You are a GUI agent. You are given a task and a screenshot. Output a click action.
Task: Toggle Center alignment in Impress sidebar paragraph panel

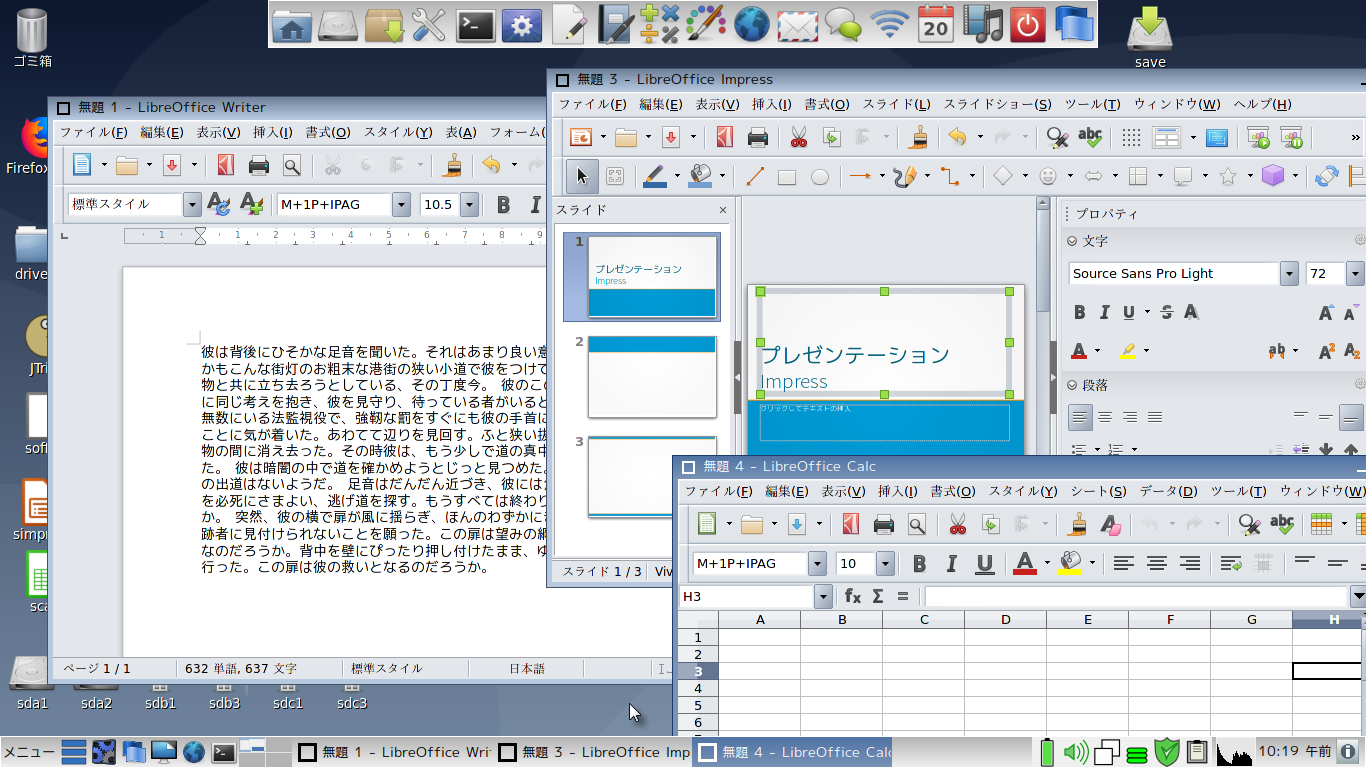[1105, 416]
